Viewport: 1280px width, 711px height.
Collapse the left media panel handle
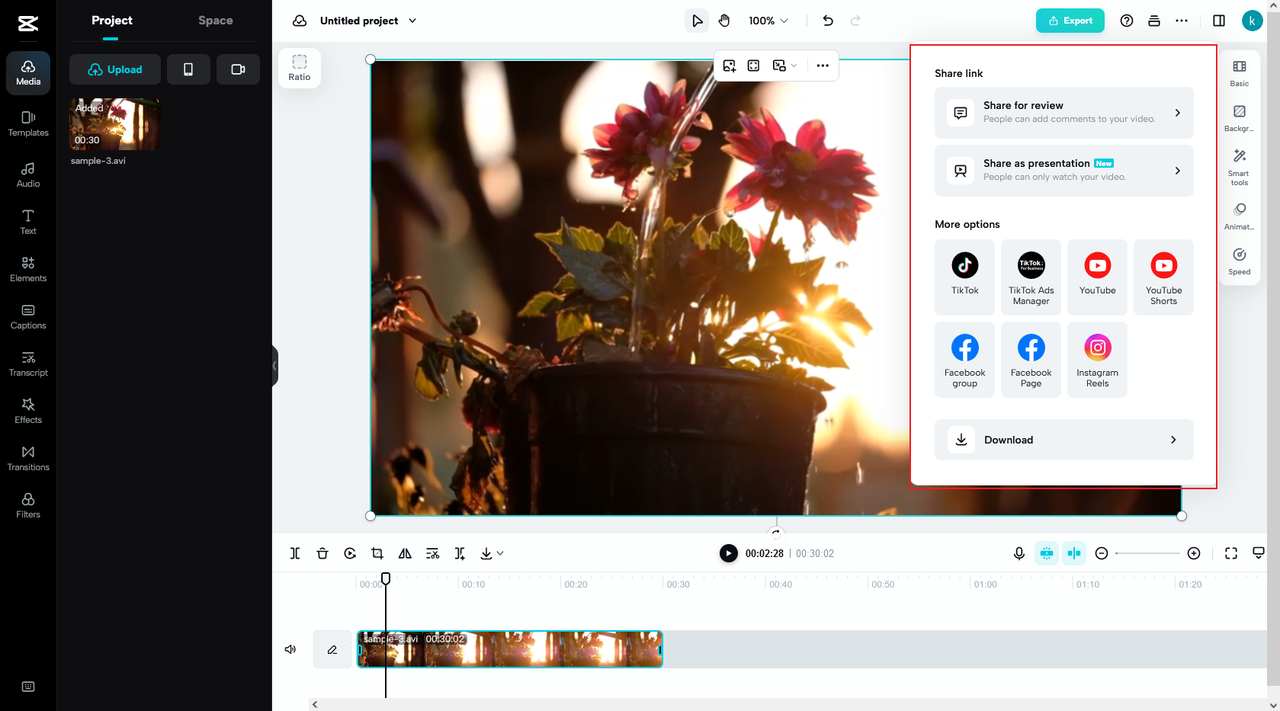pyautogui.click(x=274, y=366)
